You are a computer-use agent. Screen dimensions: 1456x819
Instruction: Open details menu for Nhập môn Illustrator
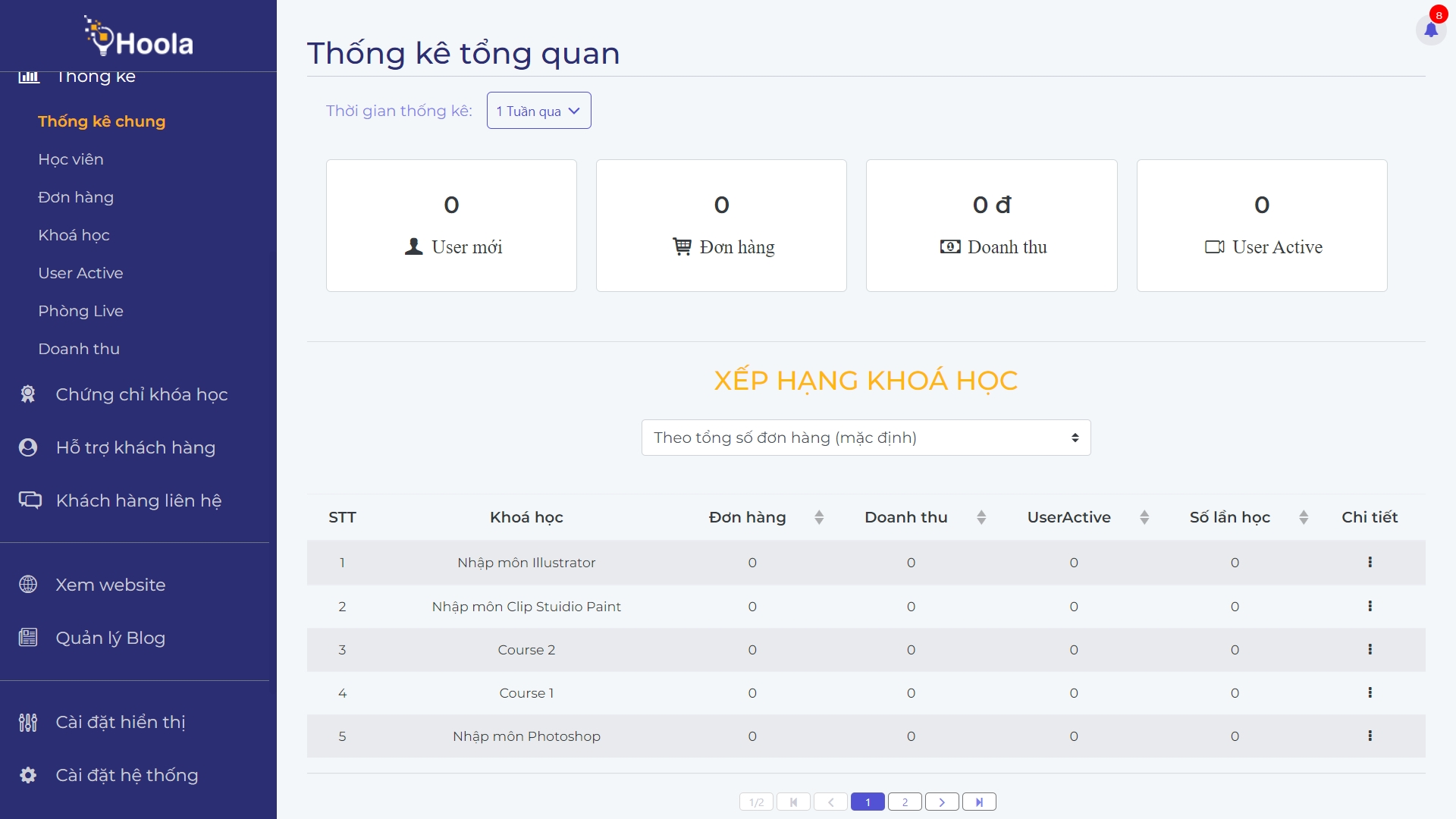pyautogui.click(x=1370, y=562)
